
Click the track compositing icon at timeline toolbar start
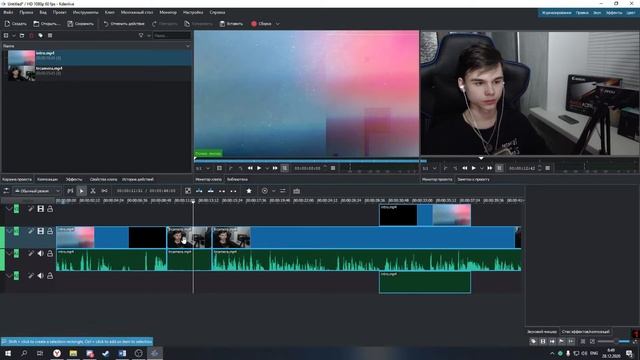click(6, 191)
